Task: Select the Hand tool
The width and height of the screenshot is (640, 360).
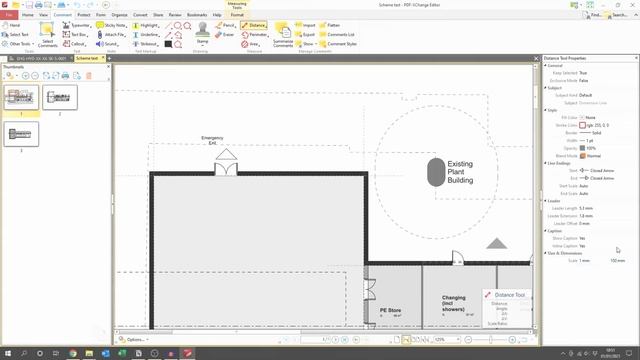Action: click(11, 25)
